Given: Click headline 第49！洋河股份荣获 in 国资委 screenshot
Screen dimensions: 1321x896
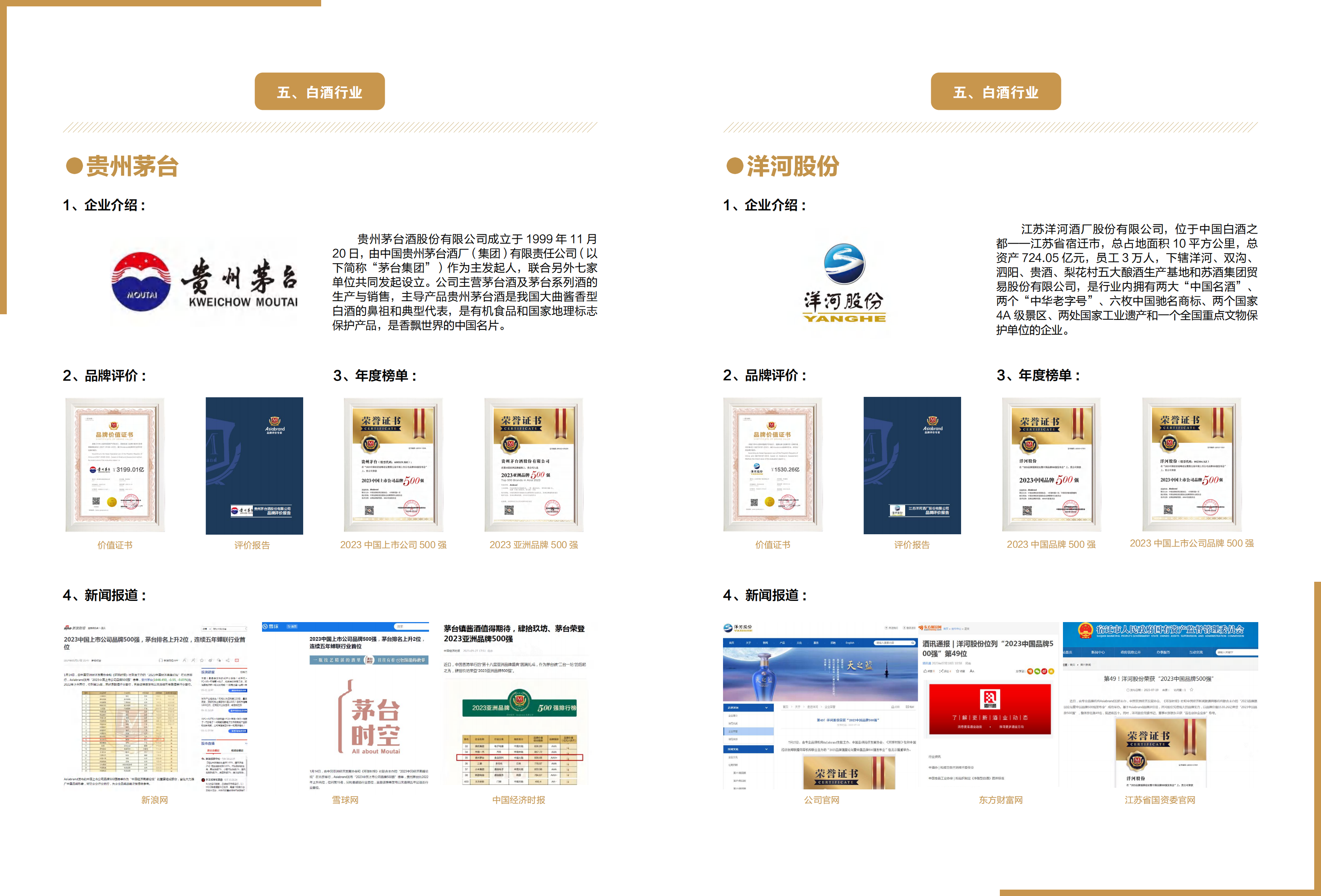Looking at the screenshot, I should (1158, 678).
